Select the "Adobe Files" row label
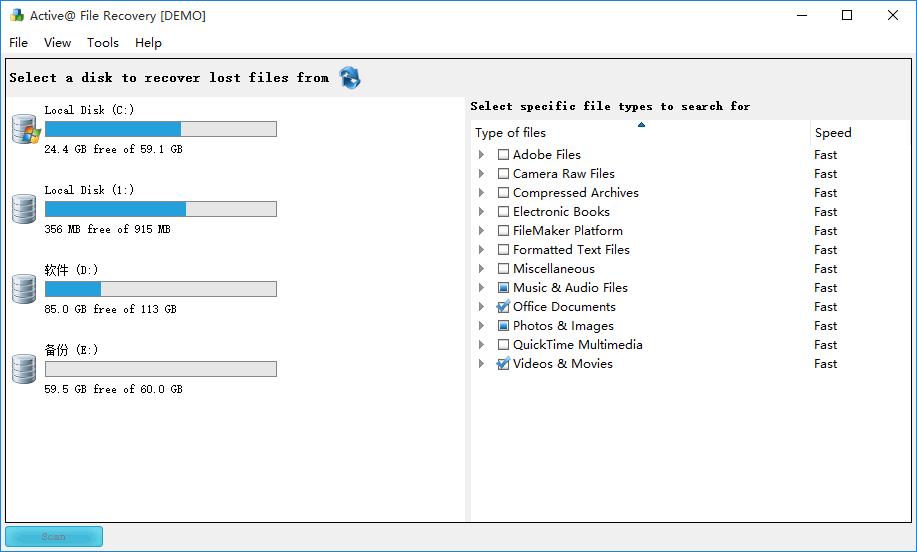Image resolution: width=917 pixels, height=552 pixels. (x=547, y=154)
